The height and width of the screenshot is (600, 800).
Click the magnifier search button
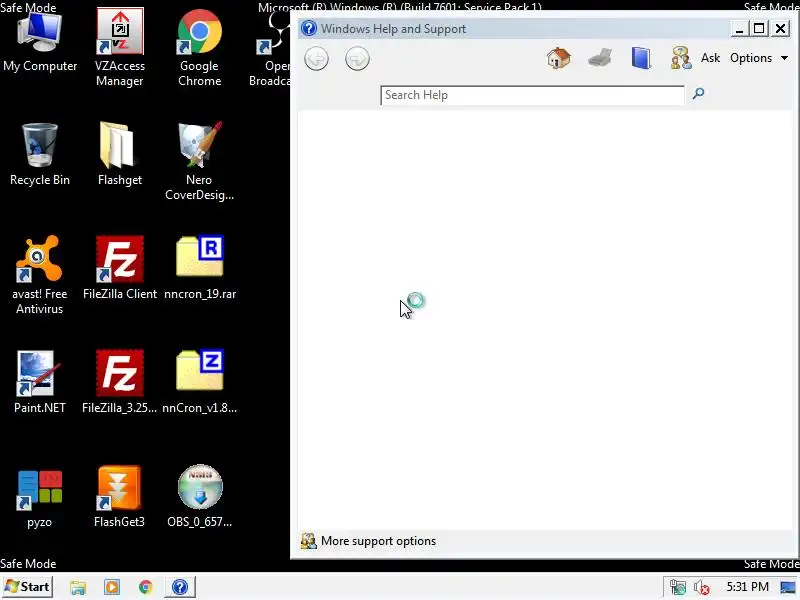click(x=698, y=93)
